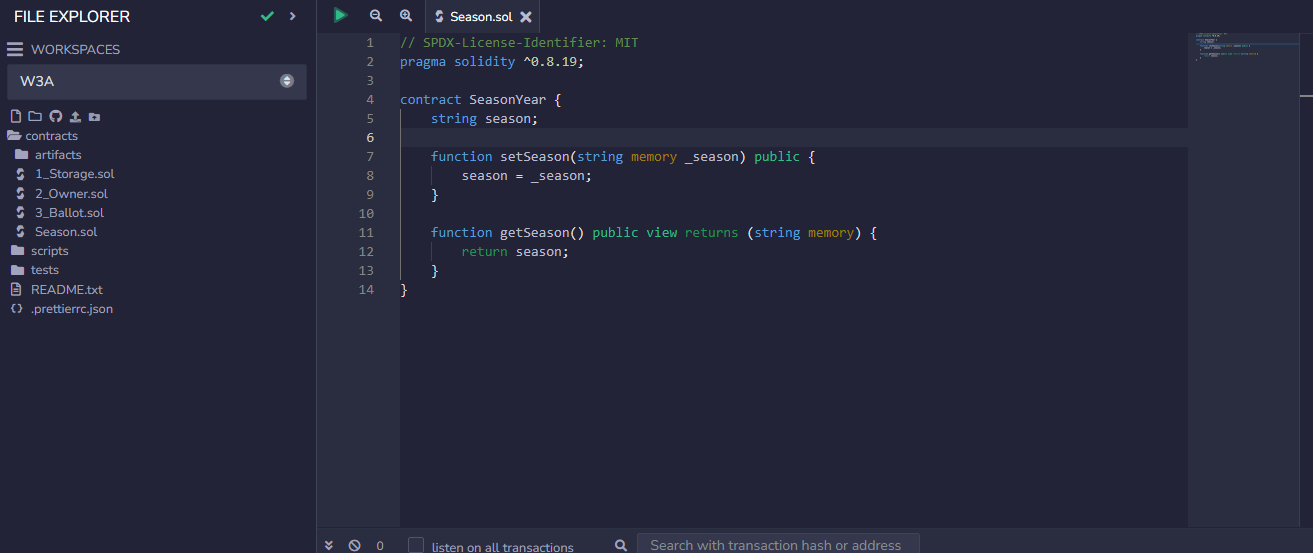Open README.txt from file tree
1313x553 pixels.
coord(66,289)
